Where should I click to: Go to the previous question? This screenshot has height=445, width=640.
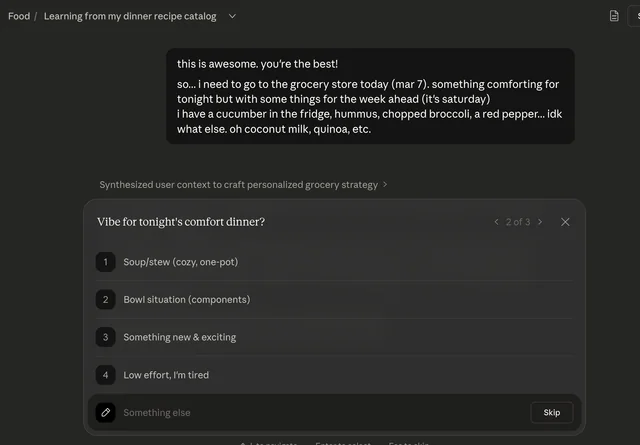click(496, 222)
